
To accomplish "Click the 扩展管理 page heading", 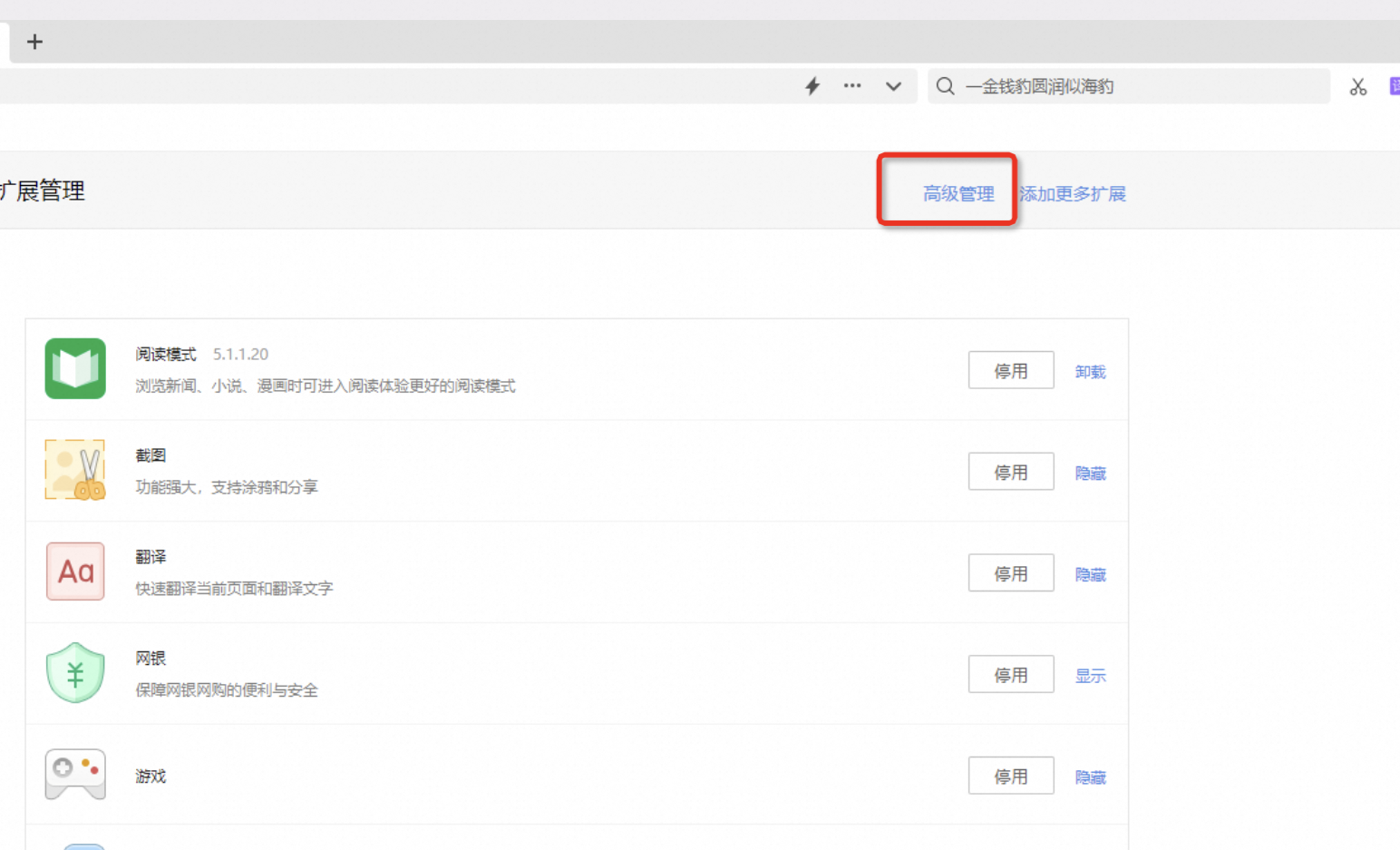I will click(x=43, y=191).
